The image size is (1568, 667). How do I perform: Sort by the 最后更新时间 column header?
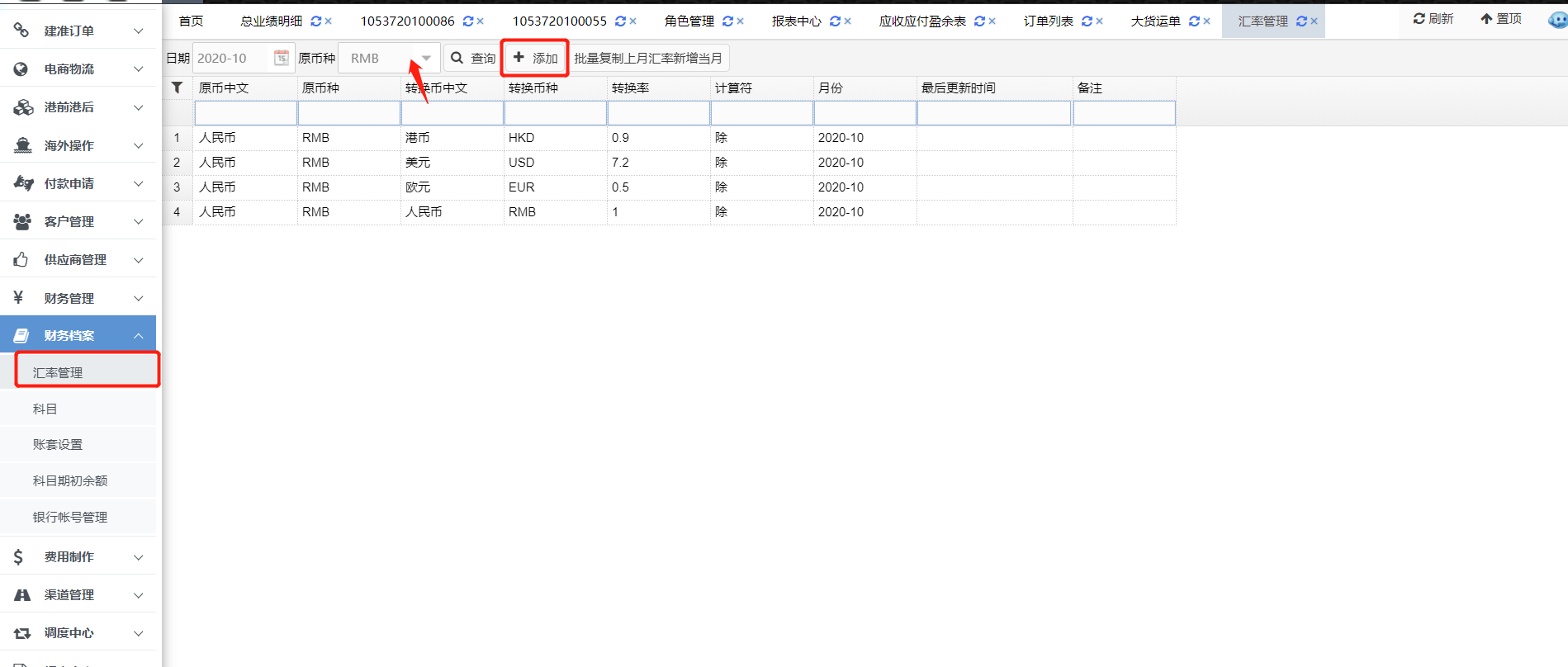pos(994,88)
